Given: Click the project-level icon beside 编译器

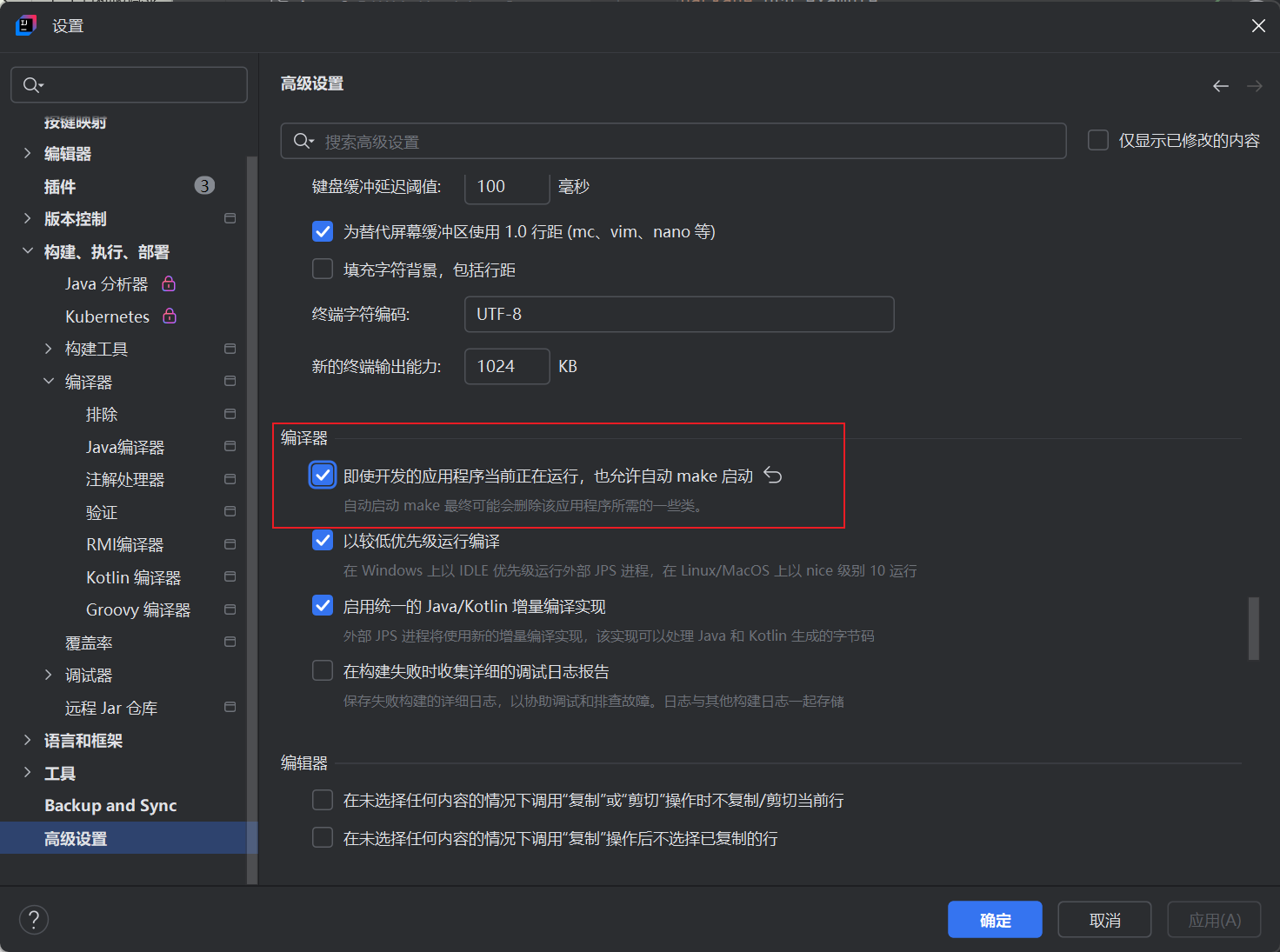Looking at the screenshot, I should click(230, 381).
